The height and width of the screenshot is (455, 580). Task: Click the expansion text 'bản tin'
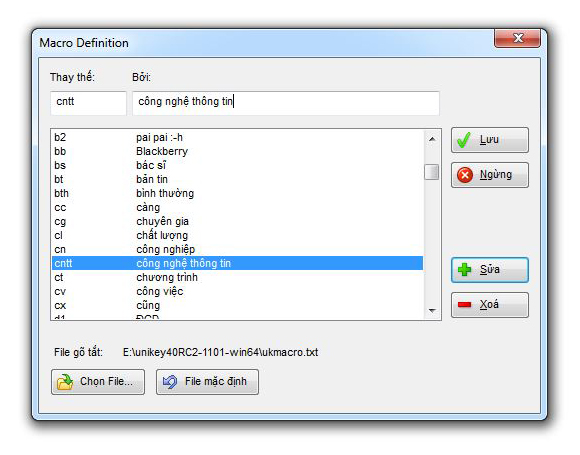click(x=152, y=179)
